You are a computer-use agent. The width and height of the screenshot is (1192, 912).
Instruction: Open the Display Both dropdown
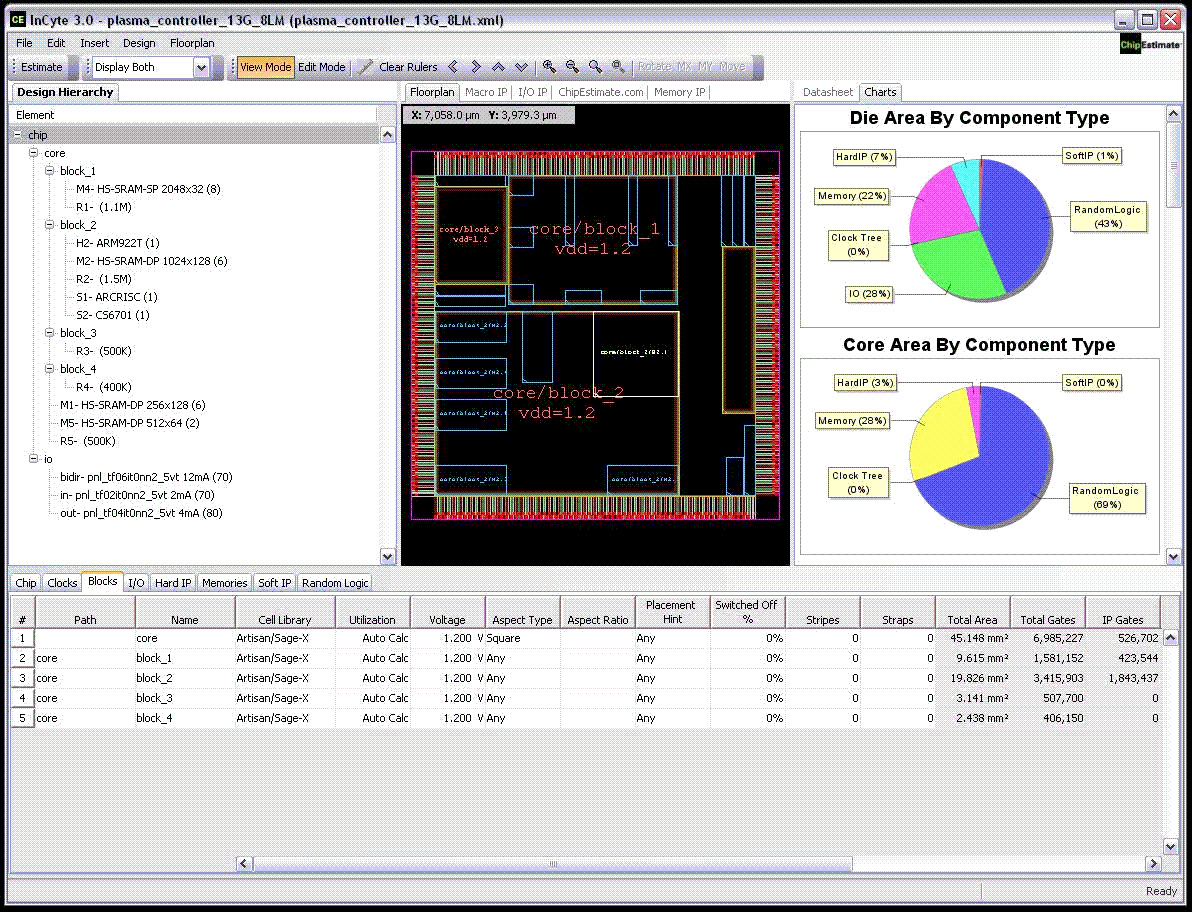tap(201, 68)
